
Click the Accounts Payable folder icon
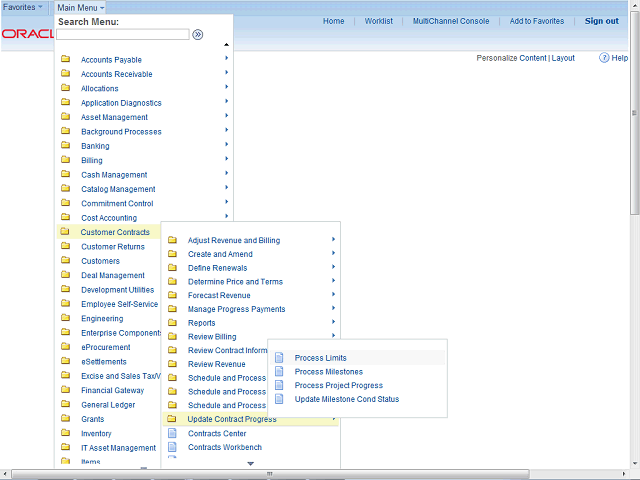click(x=65, y=59)
